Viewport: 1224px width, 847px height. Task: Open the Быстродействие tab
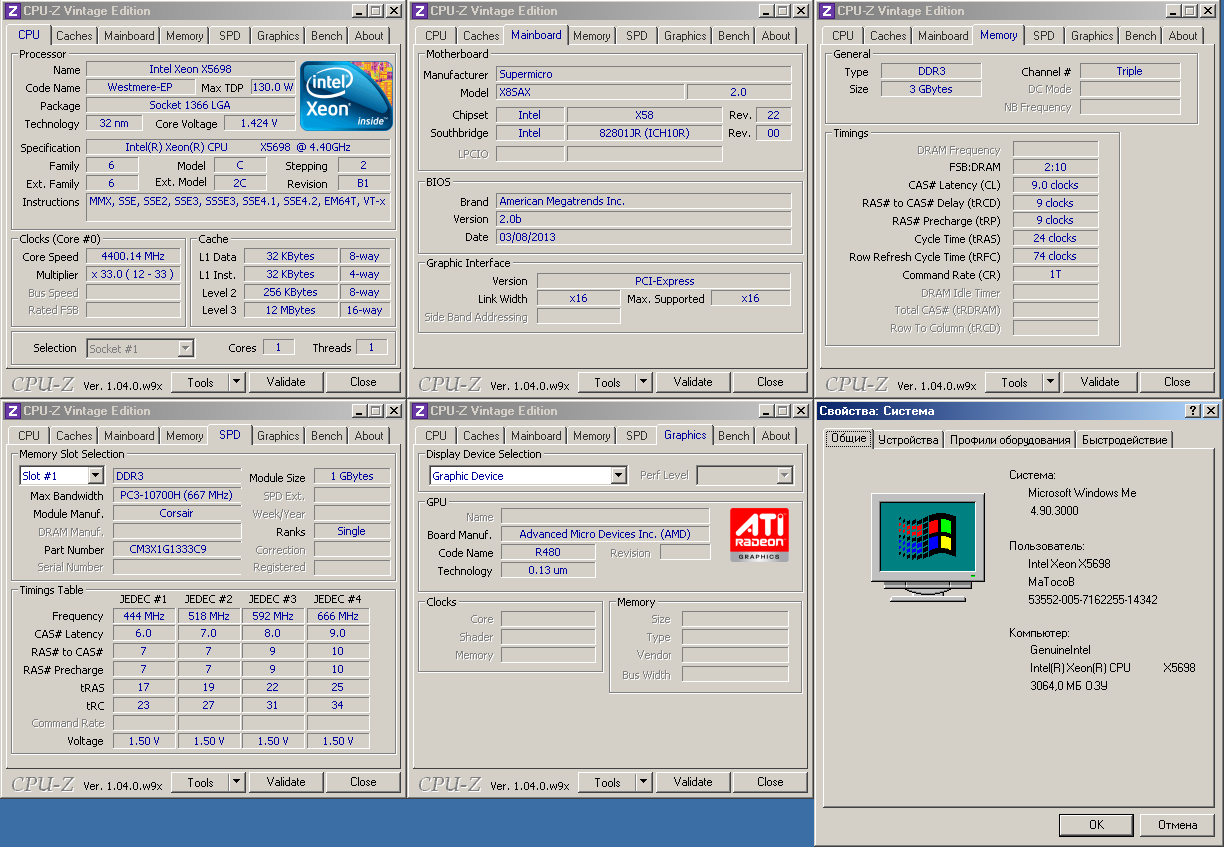tap(1123, 440)
